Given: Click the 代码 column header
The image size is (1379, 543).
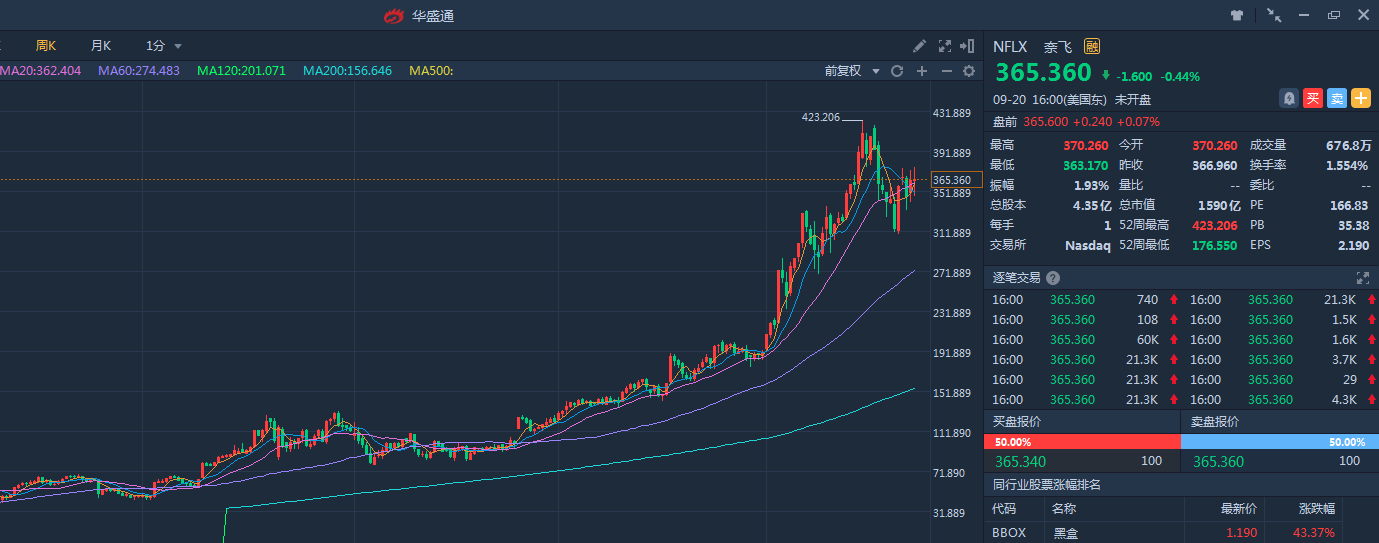Looking at the screenshot, I should (1003, 509).
